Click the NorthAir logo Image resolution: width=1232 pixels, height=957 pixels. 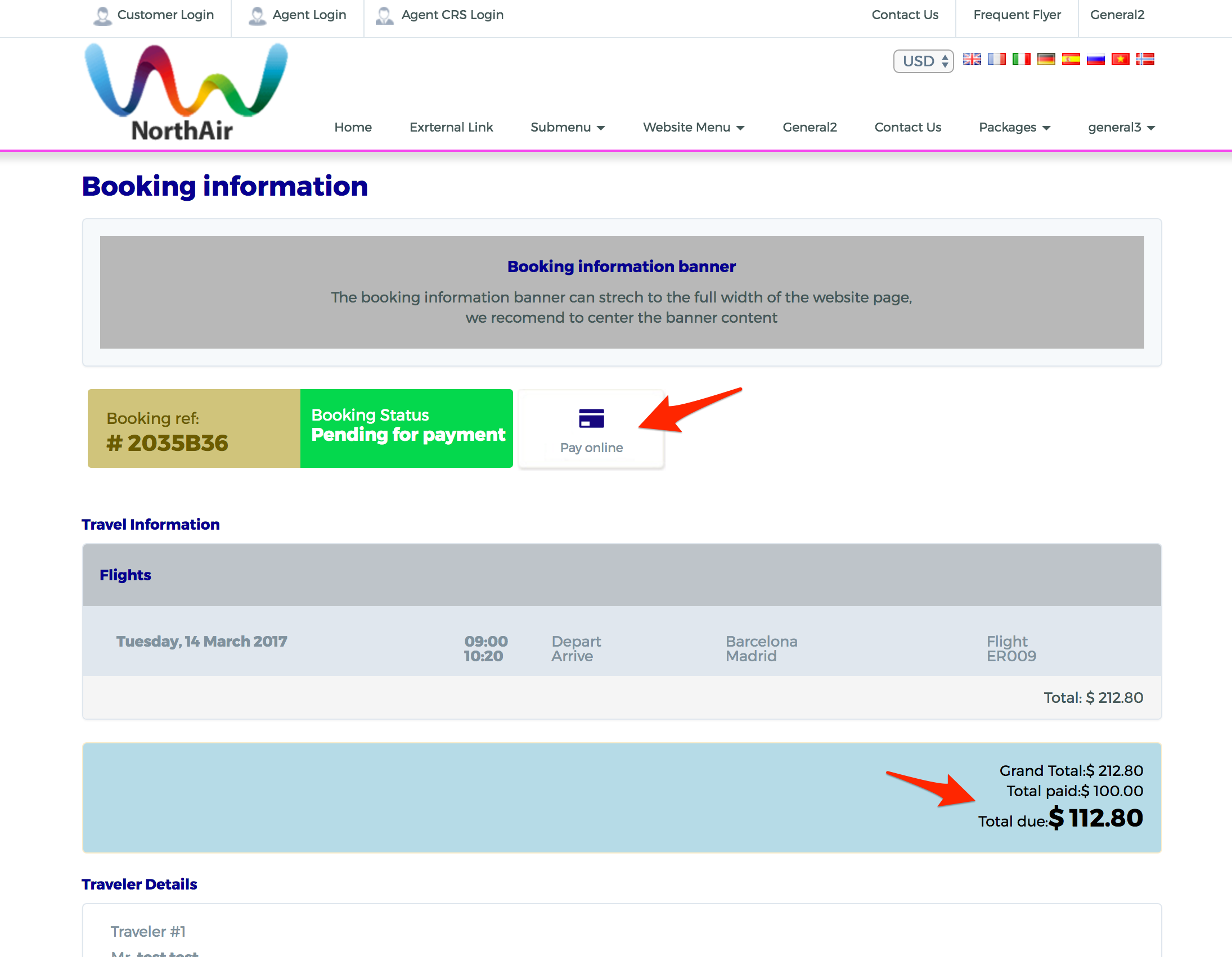[x=186, y=92]
